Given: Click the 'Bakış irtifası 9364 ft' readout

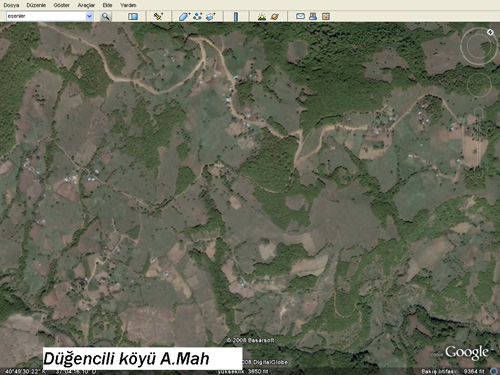Looking at the screenshot, I should click(453, 371).
